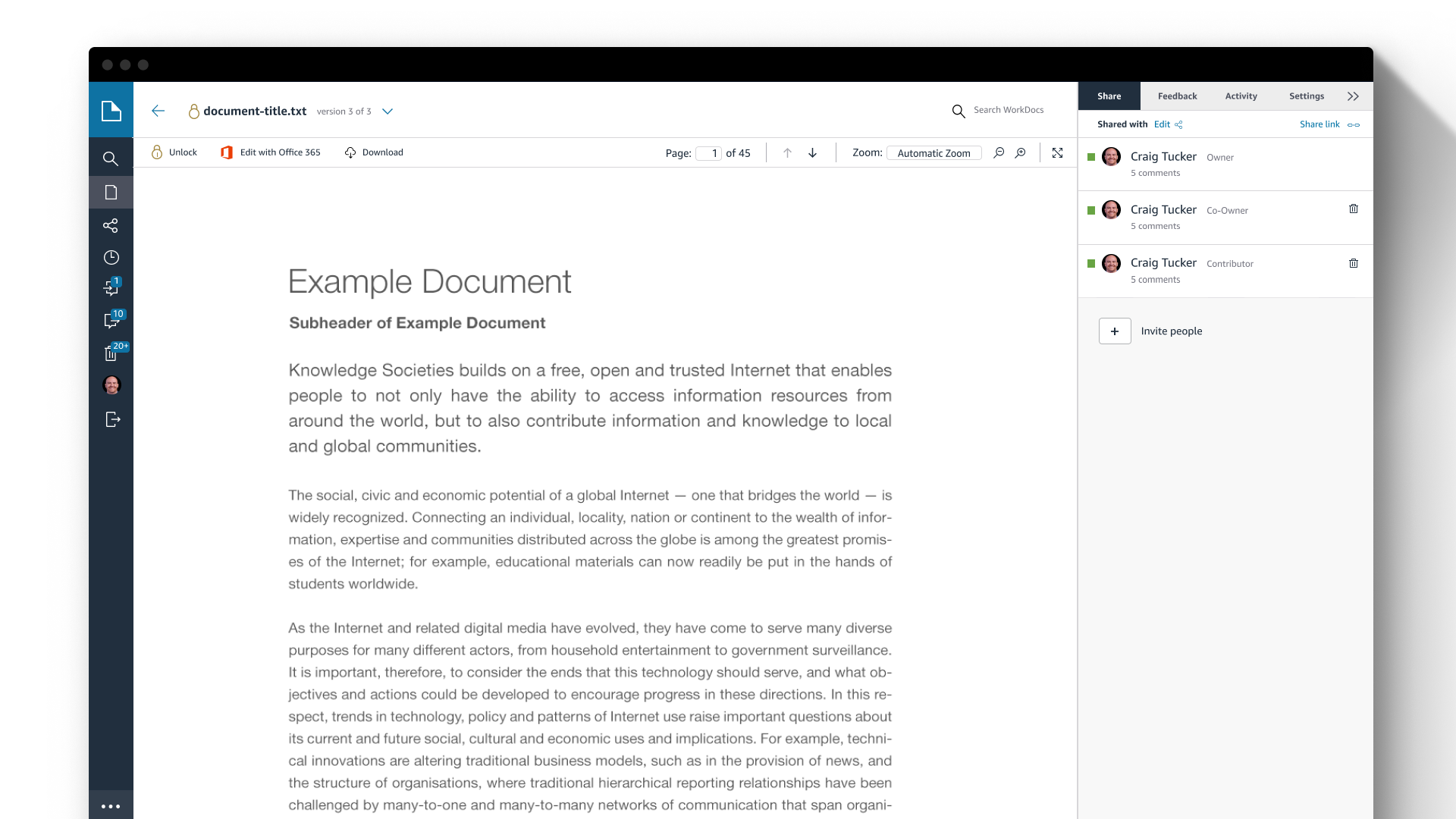Go to next page with down arrow

point(812,152)
